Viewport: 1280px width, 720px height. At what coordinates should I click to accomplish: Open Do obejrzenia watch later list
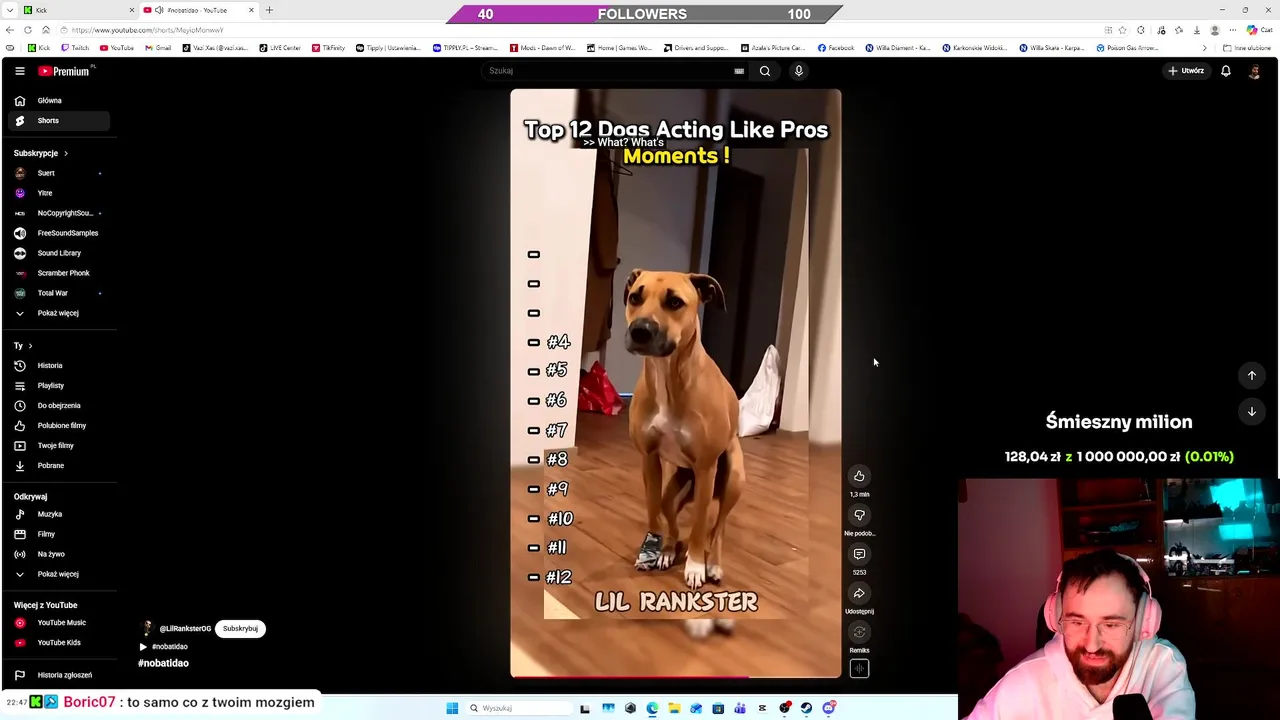click(58, 405)
